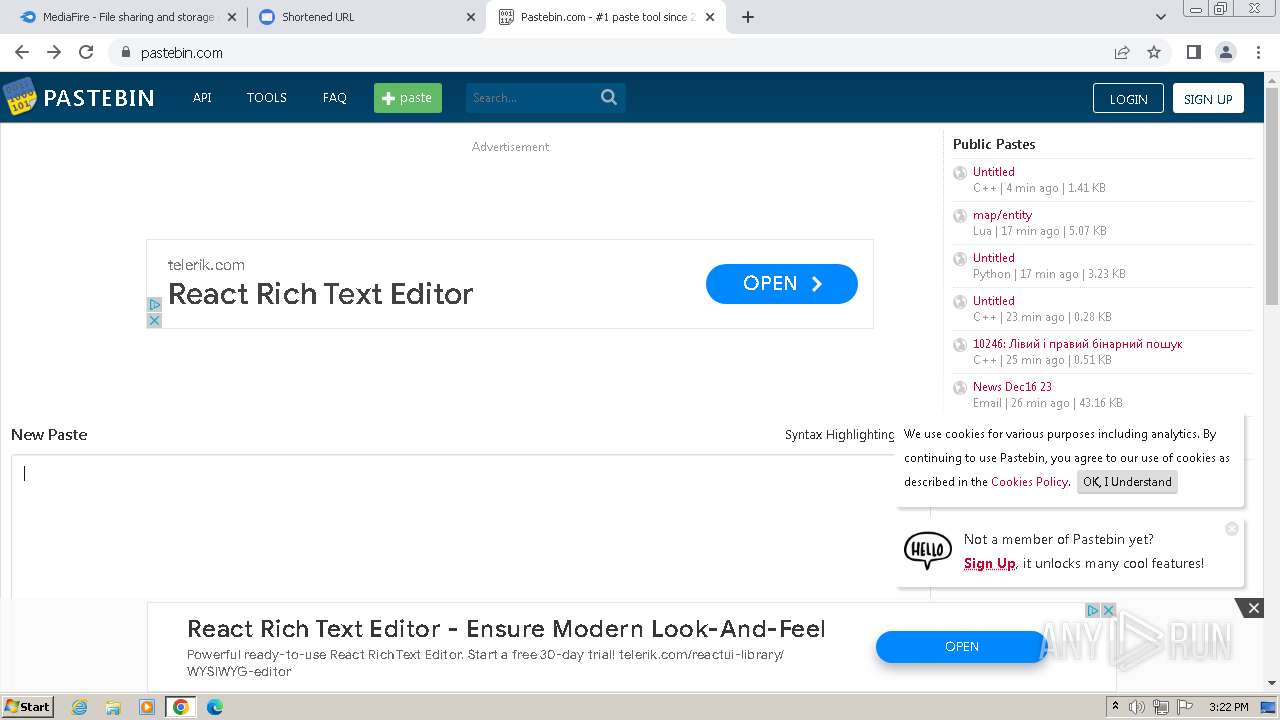Click the green paste button
Image resolution: width=1280 pixels, height=720 pixels.
[408, 97]
